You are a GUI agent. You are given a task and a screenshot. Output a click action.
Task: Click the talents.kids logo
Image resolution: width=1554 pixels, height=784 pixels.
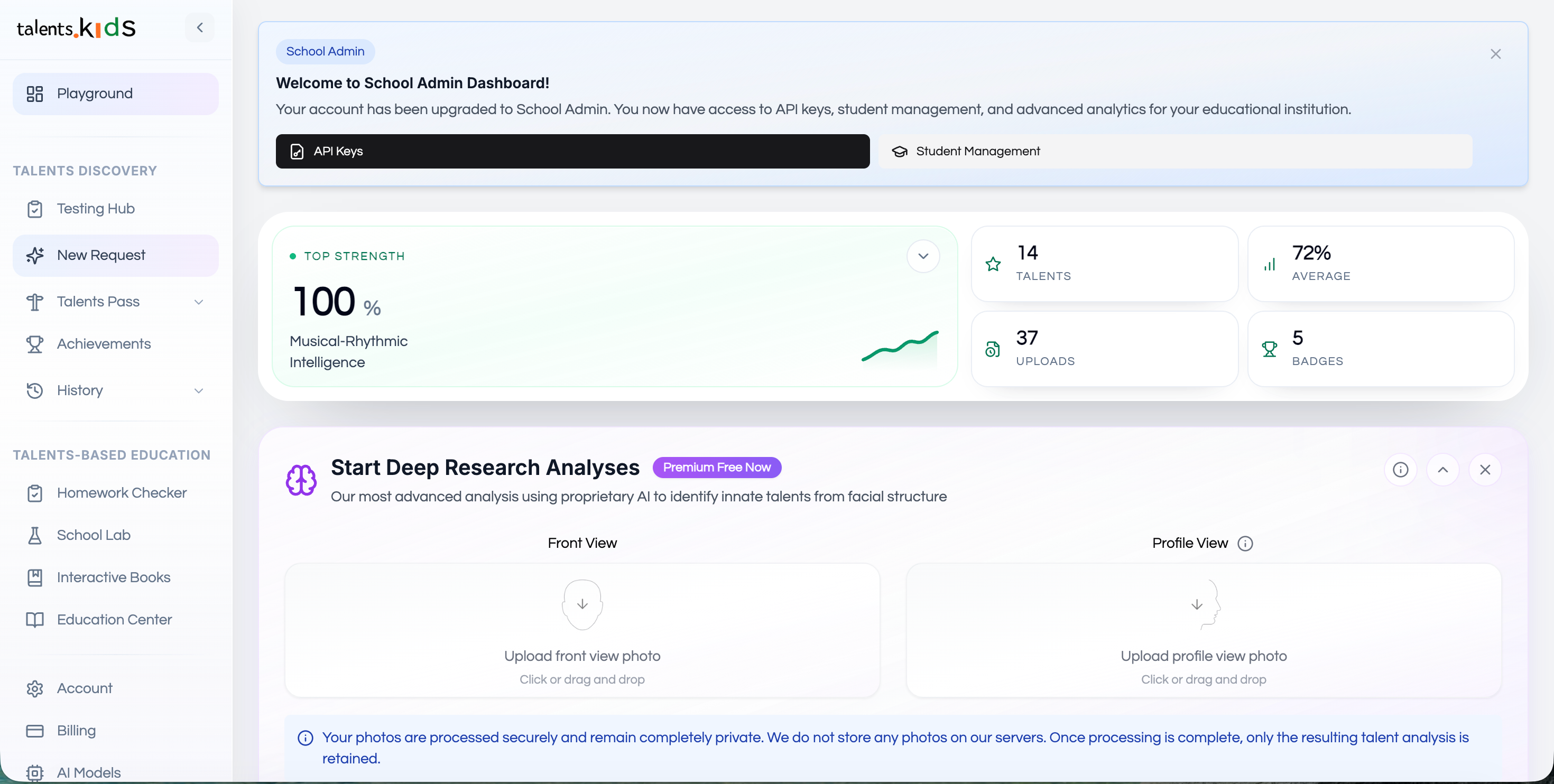pos(76,27)
